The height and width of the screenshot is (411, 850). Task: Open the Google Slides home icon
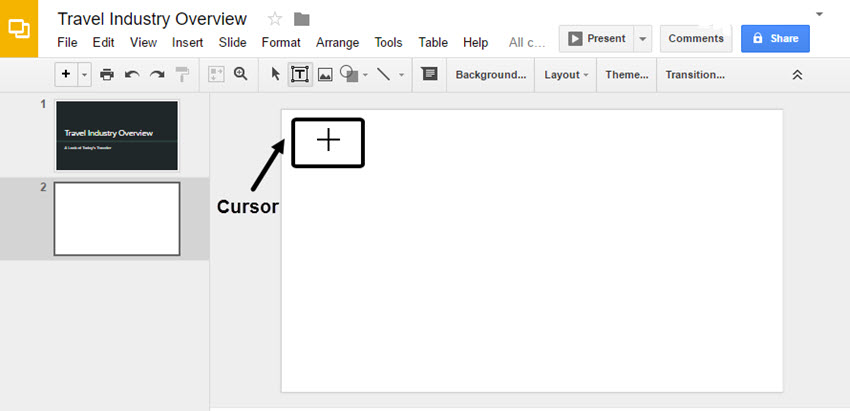pos(19,29)
